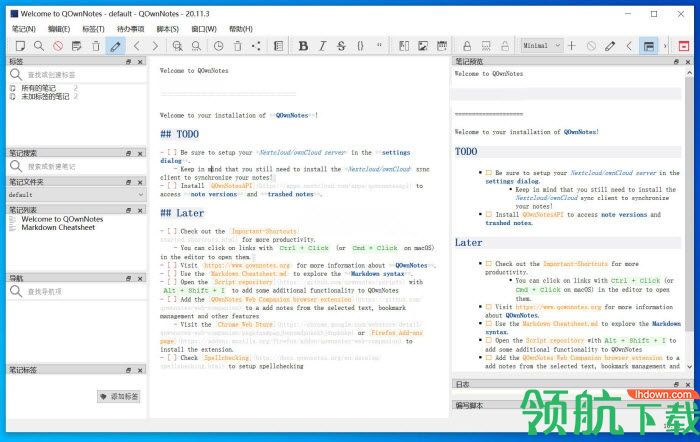Go forward in note history arrow
Image resolution: width=700 pixels, height=442 pixels.
click(x=155, y=46)
